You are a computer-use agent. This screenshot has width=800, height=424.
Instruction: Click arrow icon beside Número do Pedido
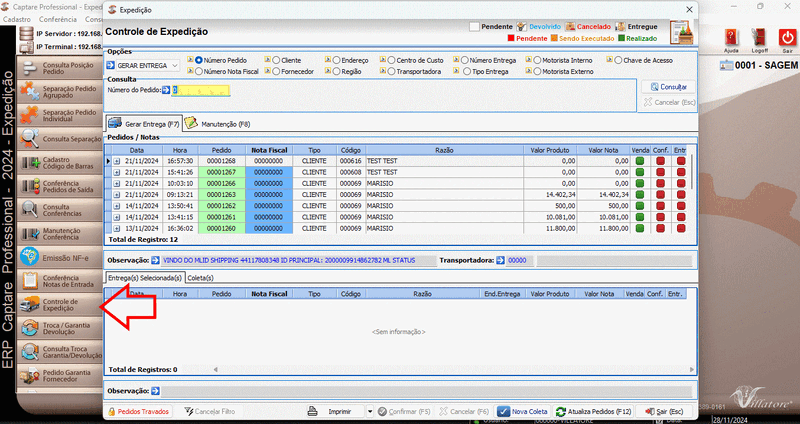(x=166, y=90)
